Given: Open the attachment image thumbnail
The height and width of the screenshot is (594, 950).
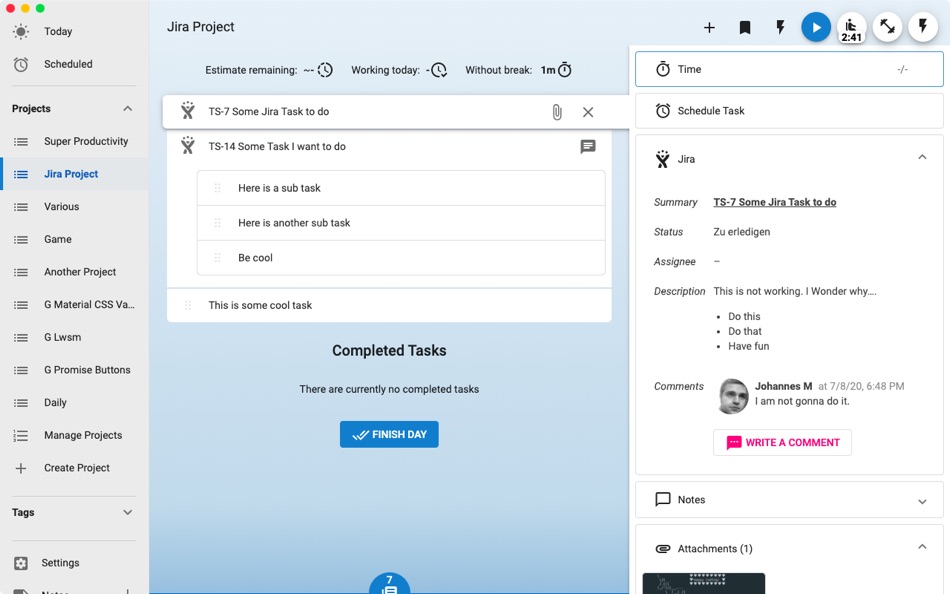Looking at the screenshot, I should pyautogui.click(x=703, y=583).
